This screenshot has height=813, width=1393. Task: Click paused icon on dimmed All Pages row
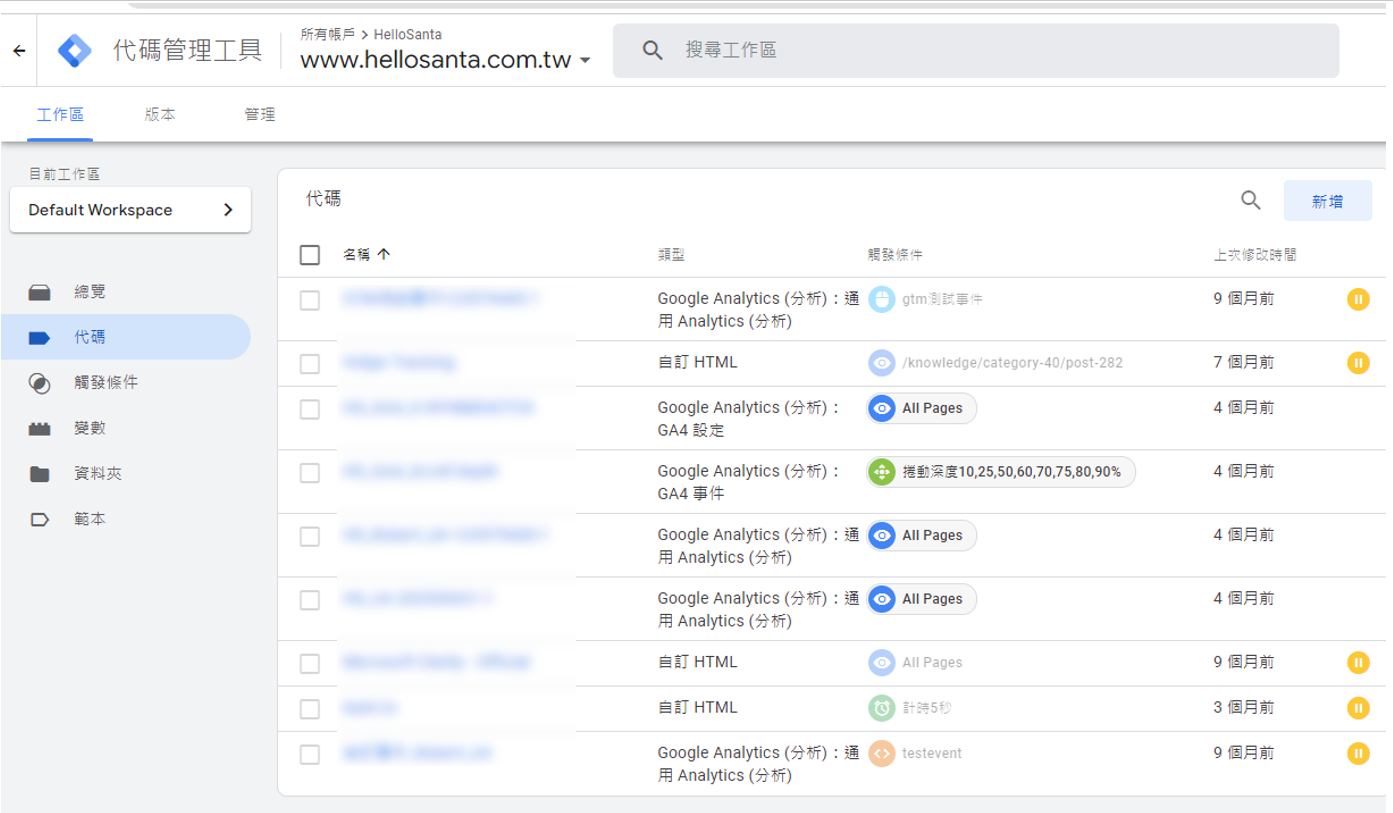point(1358,662)
